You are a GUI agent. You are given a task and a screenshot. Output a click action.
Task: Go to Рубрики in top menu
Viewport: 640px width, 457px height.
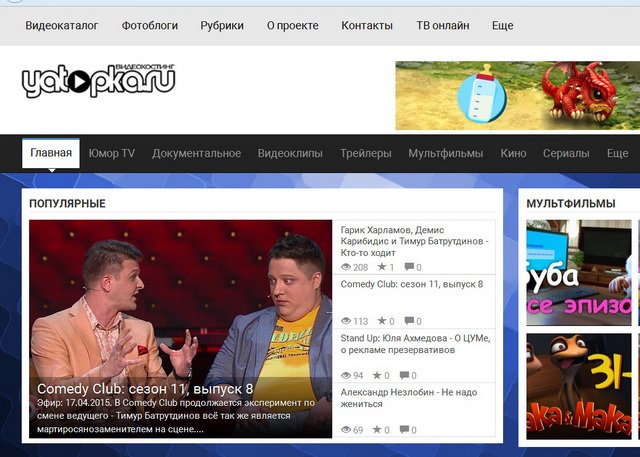[x=222, y=26]
